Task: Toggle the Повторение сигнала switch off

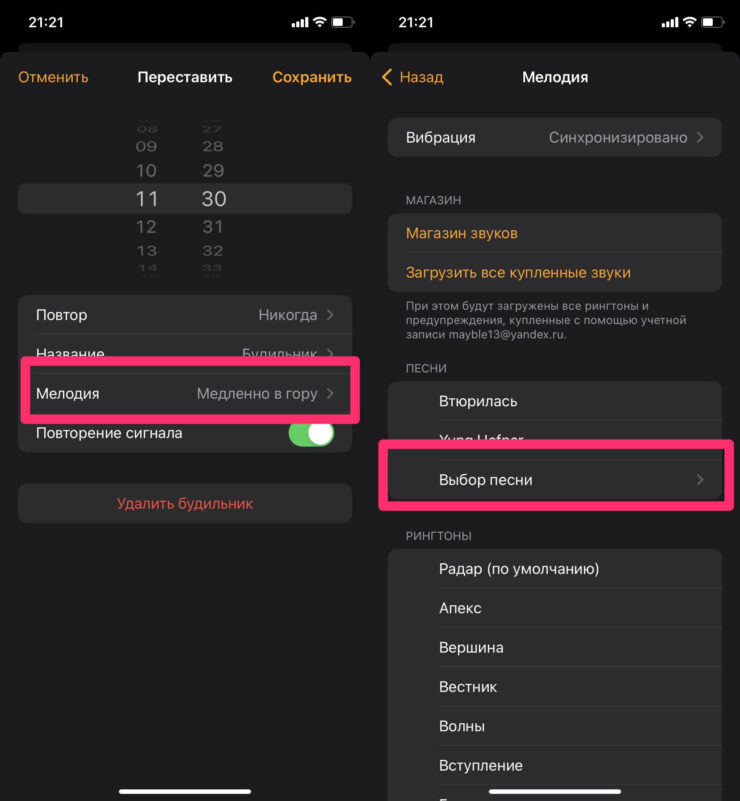Action: coord(311,433)
